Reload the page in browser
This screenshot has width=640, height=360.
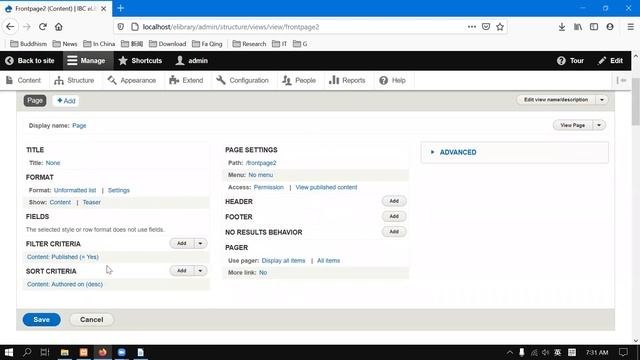[42, 27]
